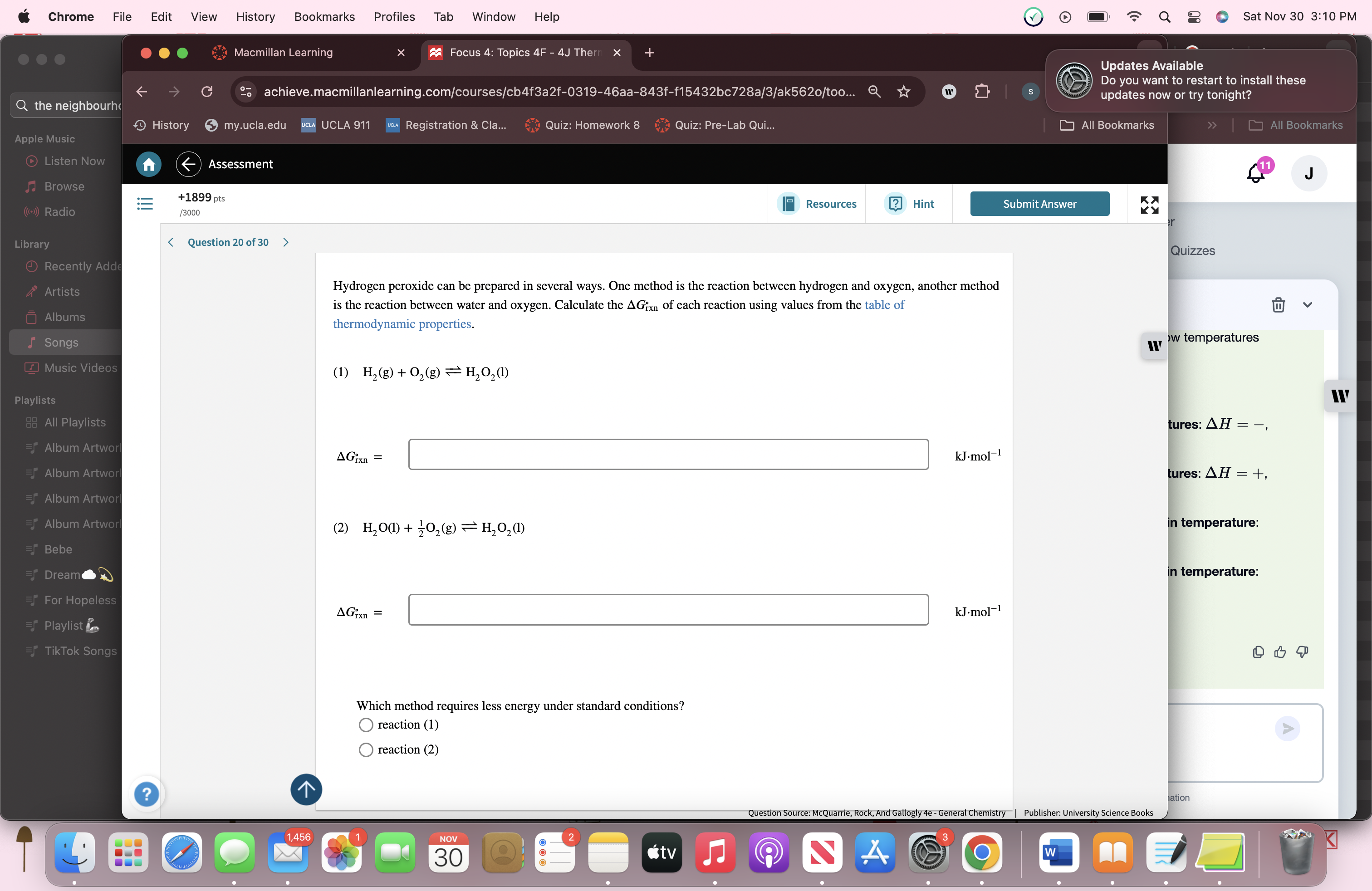This screenshot has height=891, width=1372.
Task: Open the table of thermodynamic properties link
Action: click(x=884, y=305)
